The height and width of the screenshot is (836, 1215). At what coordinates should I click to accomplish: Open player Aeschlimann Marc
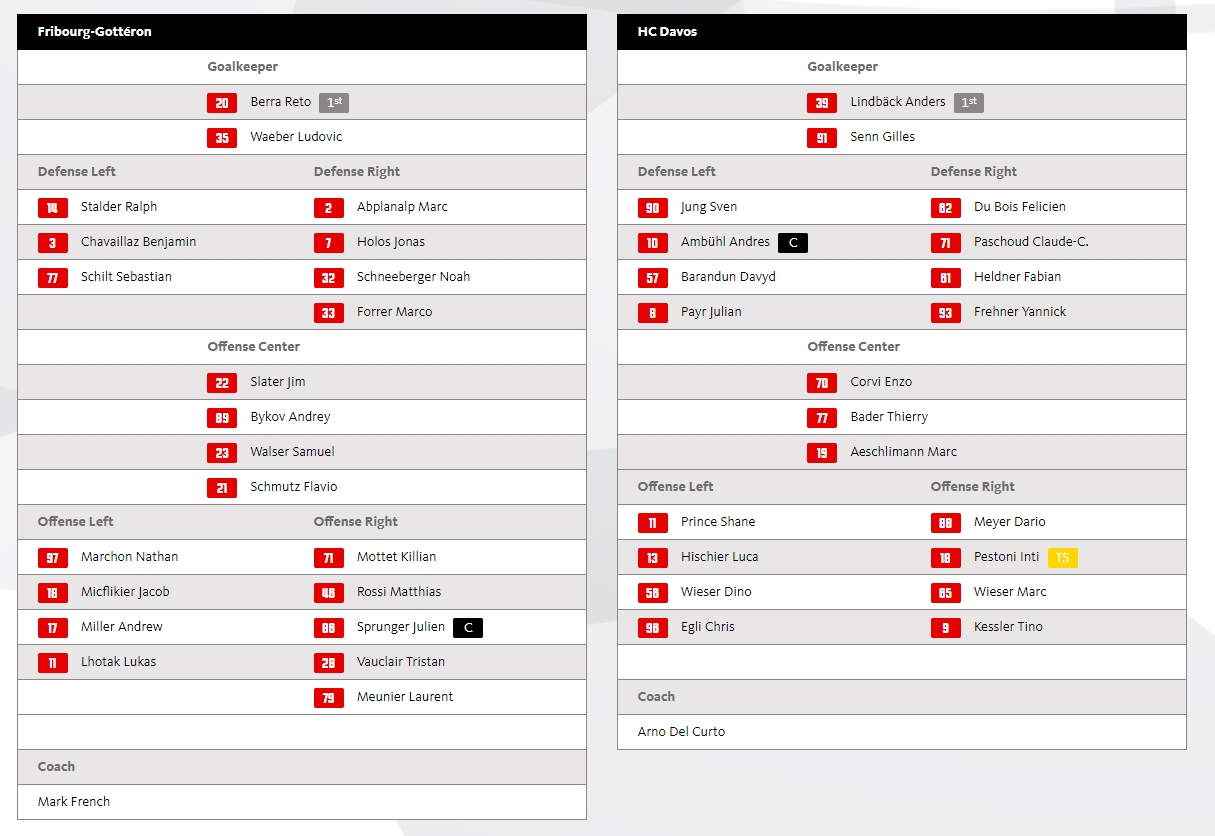click(903, 452)
